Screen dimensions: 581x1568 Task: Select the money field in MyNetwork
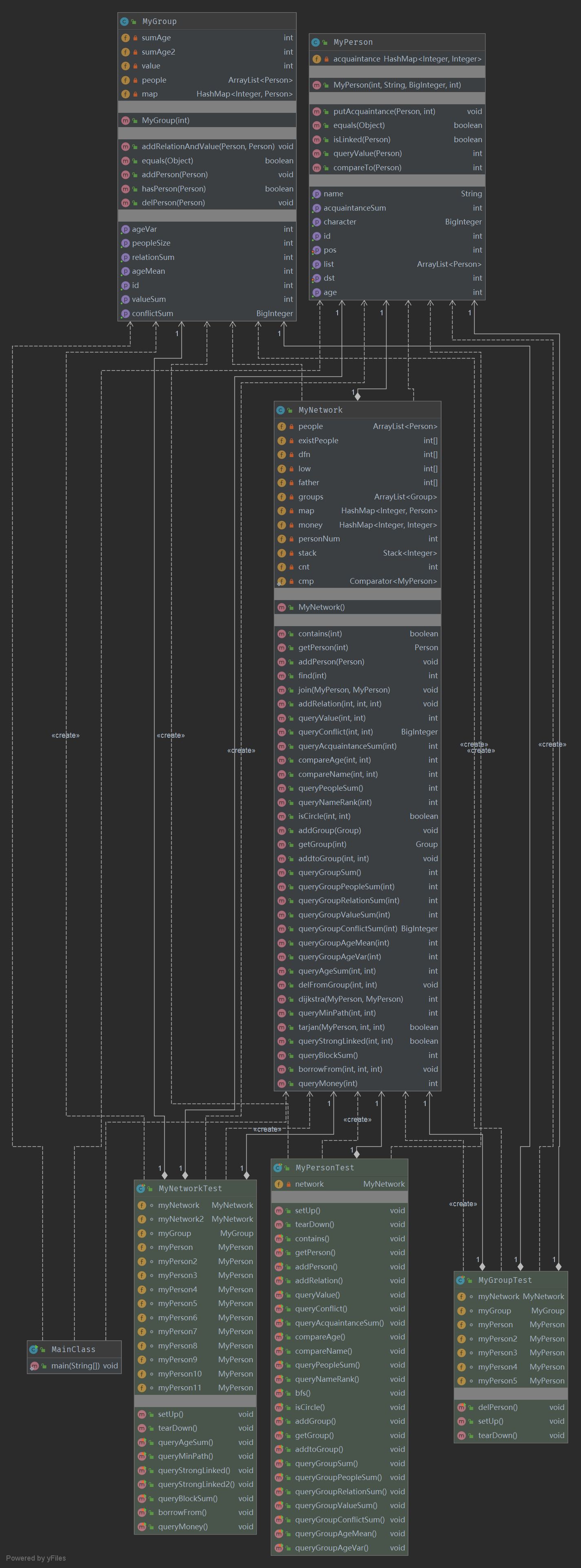(x=358, y=525)
